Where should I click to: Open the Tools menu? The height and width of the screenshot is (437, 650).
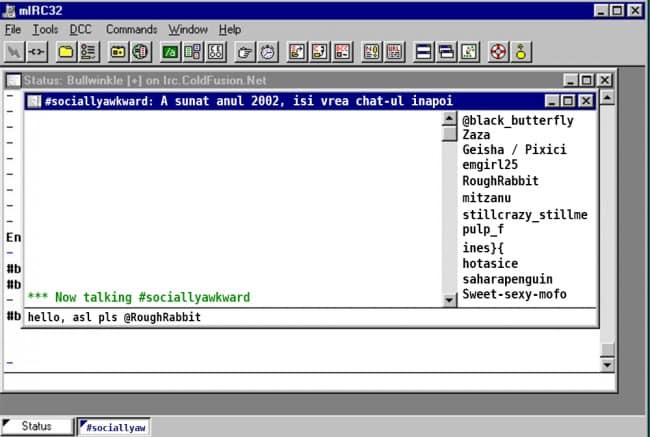coord(45,30)
